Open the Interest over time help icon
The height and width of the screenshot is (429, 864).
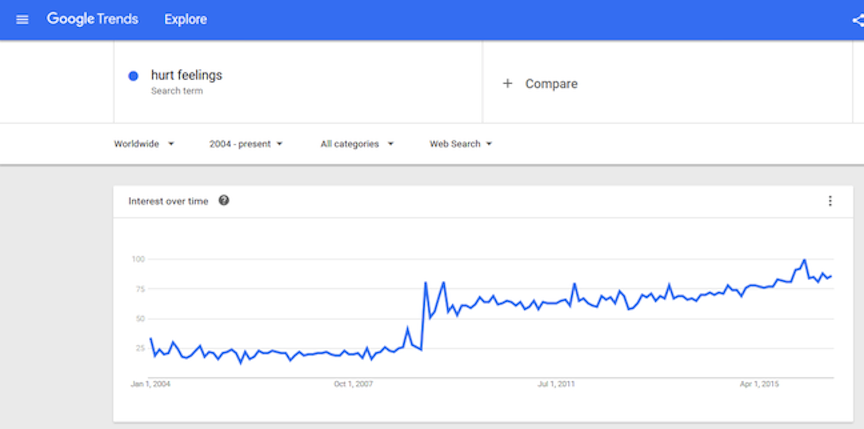point(224,200)
